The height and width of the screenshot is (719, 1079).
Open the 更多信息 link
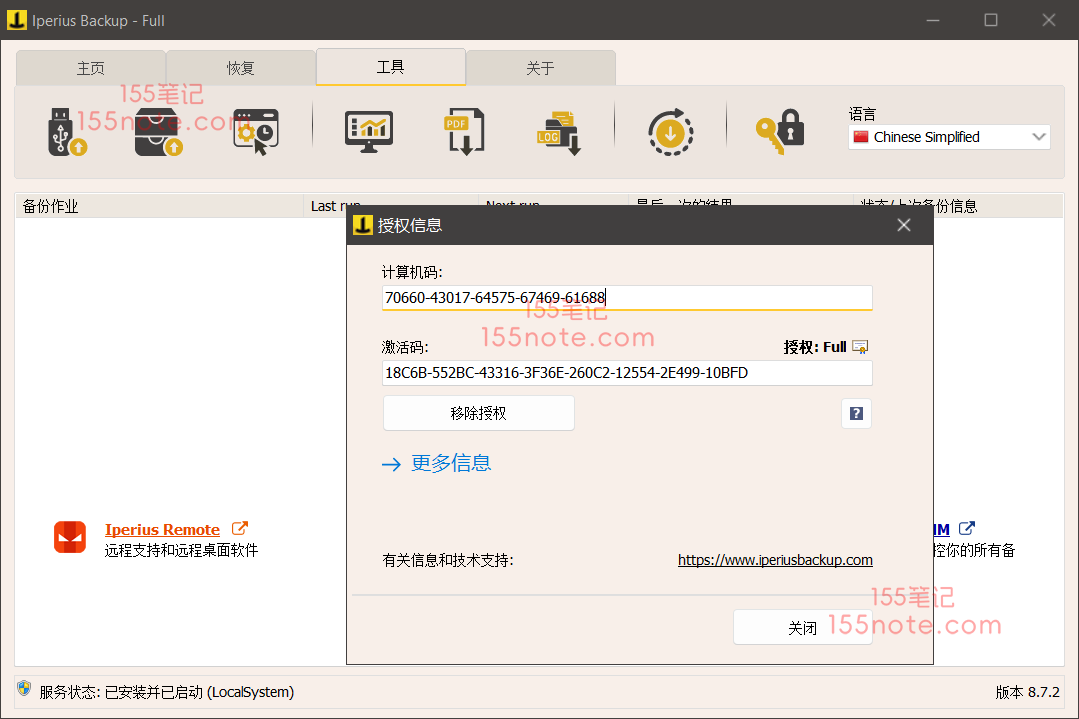pos(450,463)
